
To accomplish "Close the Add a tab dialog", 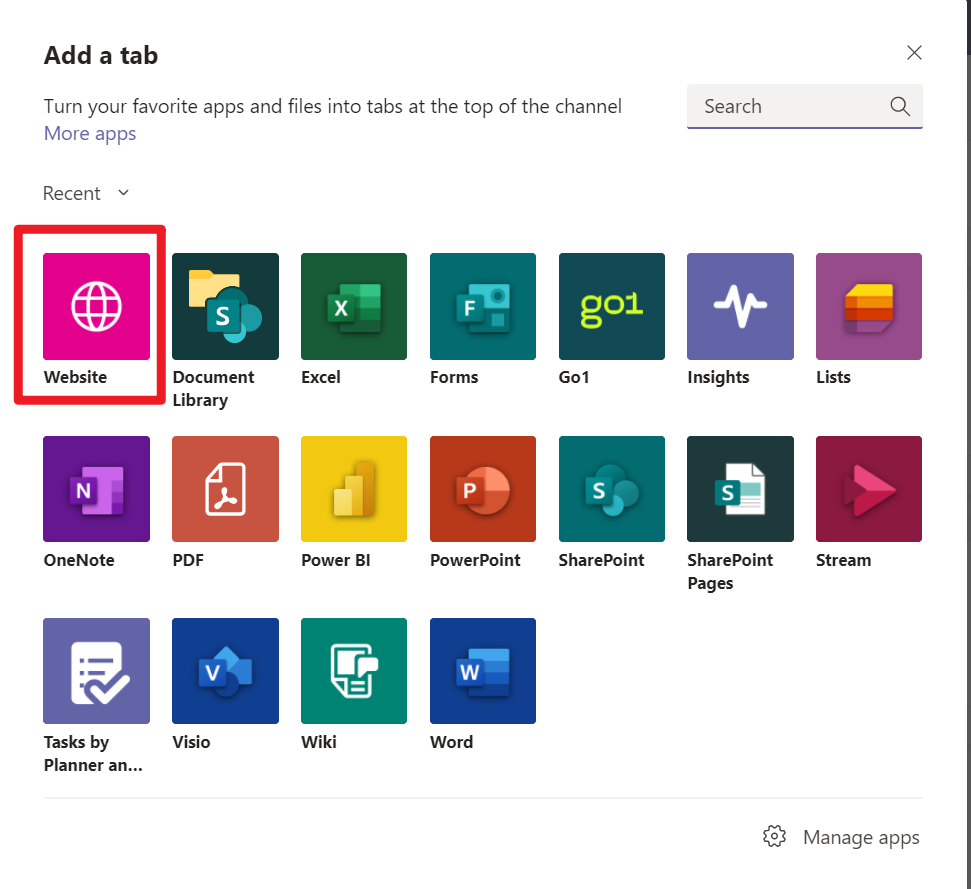I will [x=914, y=53].
